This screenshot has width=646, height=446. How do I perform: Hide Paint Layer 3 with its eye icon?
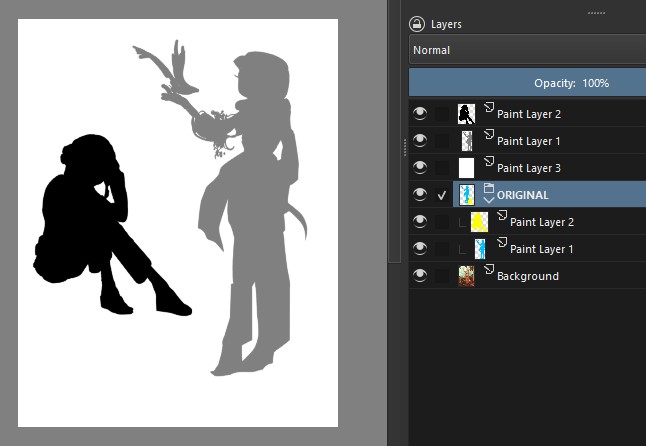419,168
